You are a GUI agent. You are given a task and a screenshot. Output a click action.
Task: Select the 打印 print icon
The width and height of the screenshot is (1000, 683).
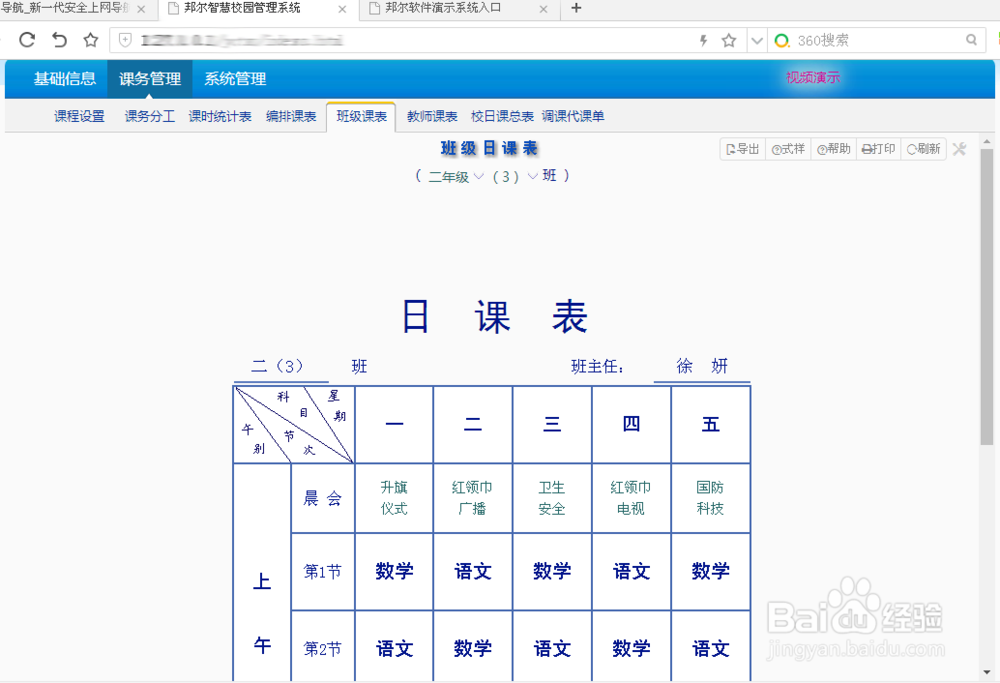[x=877, y=148]
